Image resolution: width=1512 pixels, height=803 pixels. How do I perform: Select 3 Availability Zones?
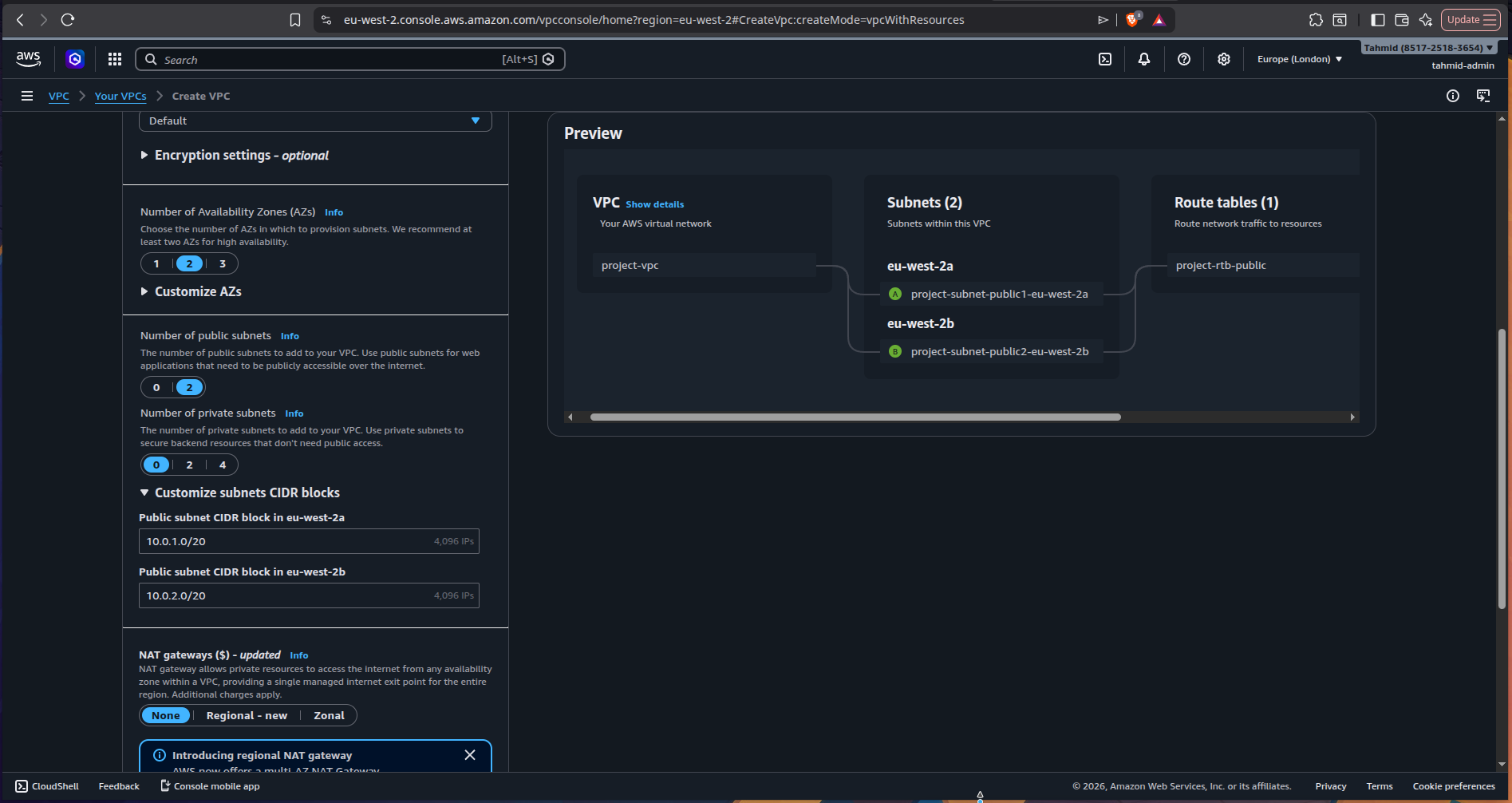tap(223, 263)
